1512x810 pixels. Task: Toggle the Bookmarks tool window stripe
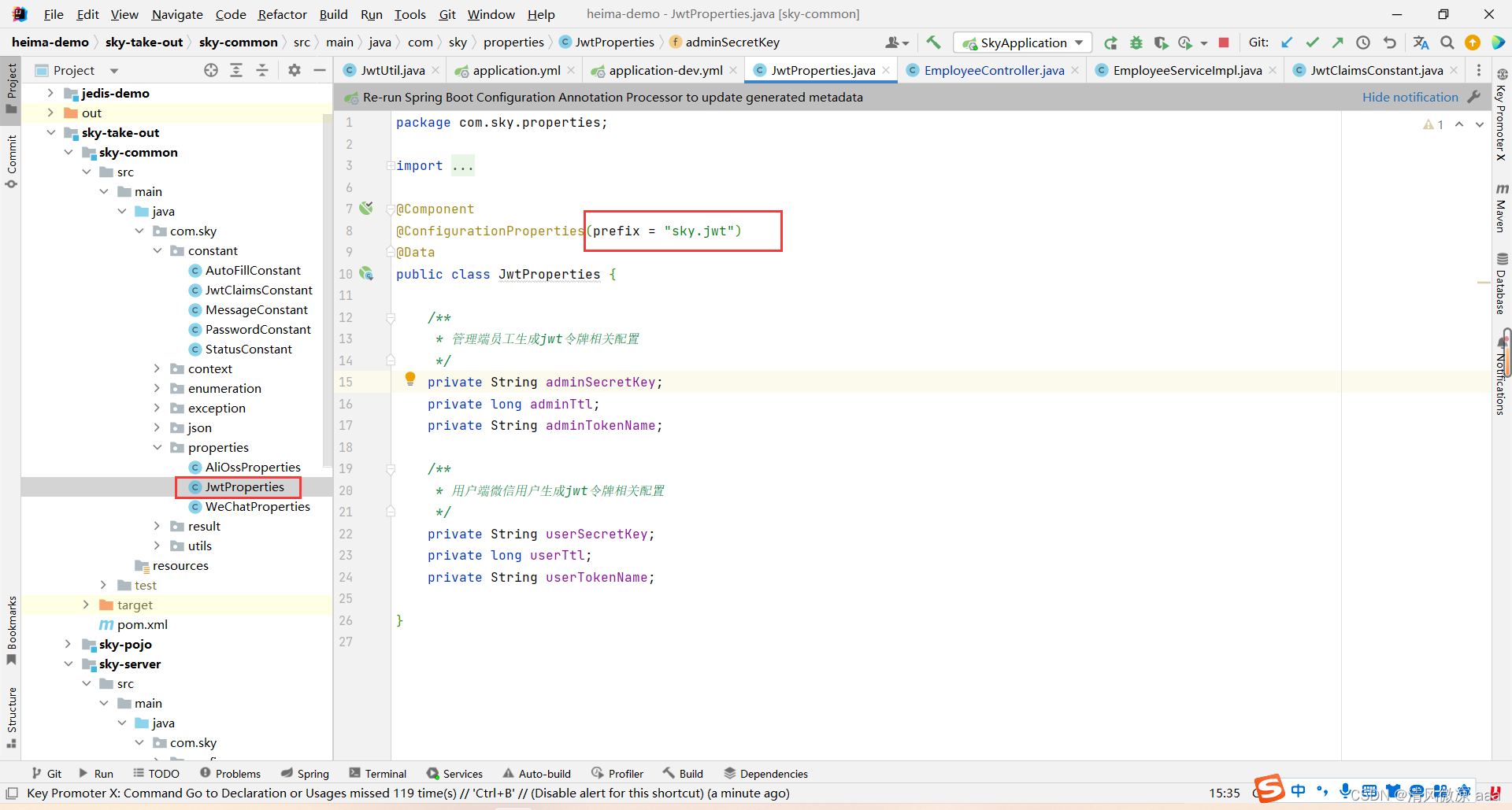(x=11, y=630)
